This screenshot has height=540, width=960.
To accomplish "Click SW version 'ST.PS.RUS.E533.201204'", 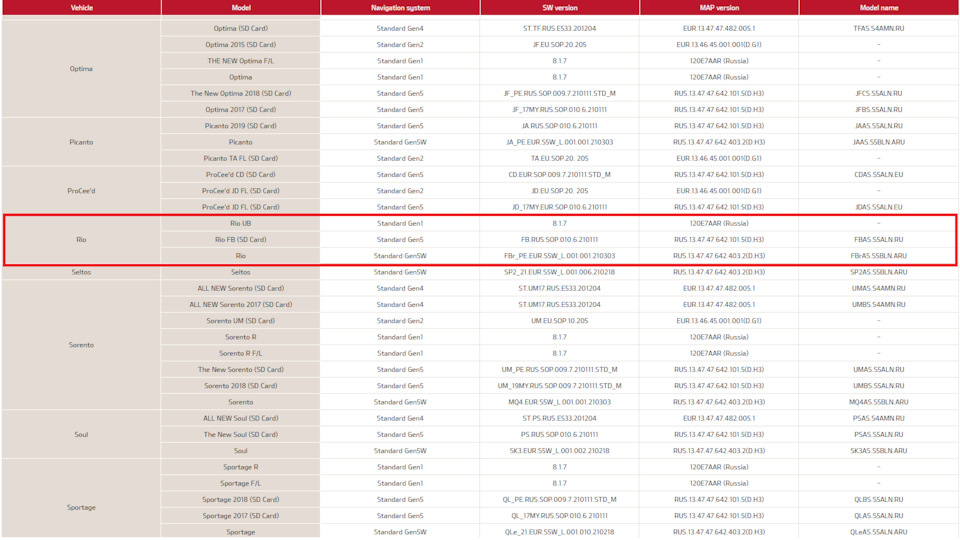I will (x=560, y=418).
